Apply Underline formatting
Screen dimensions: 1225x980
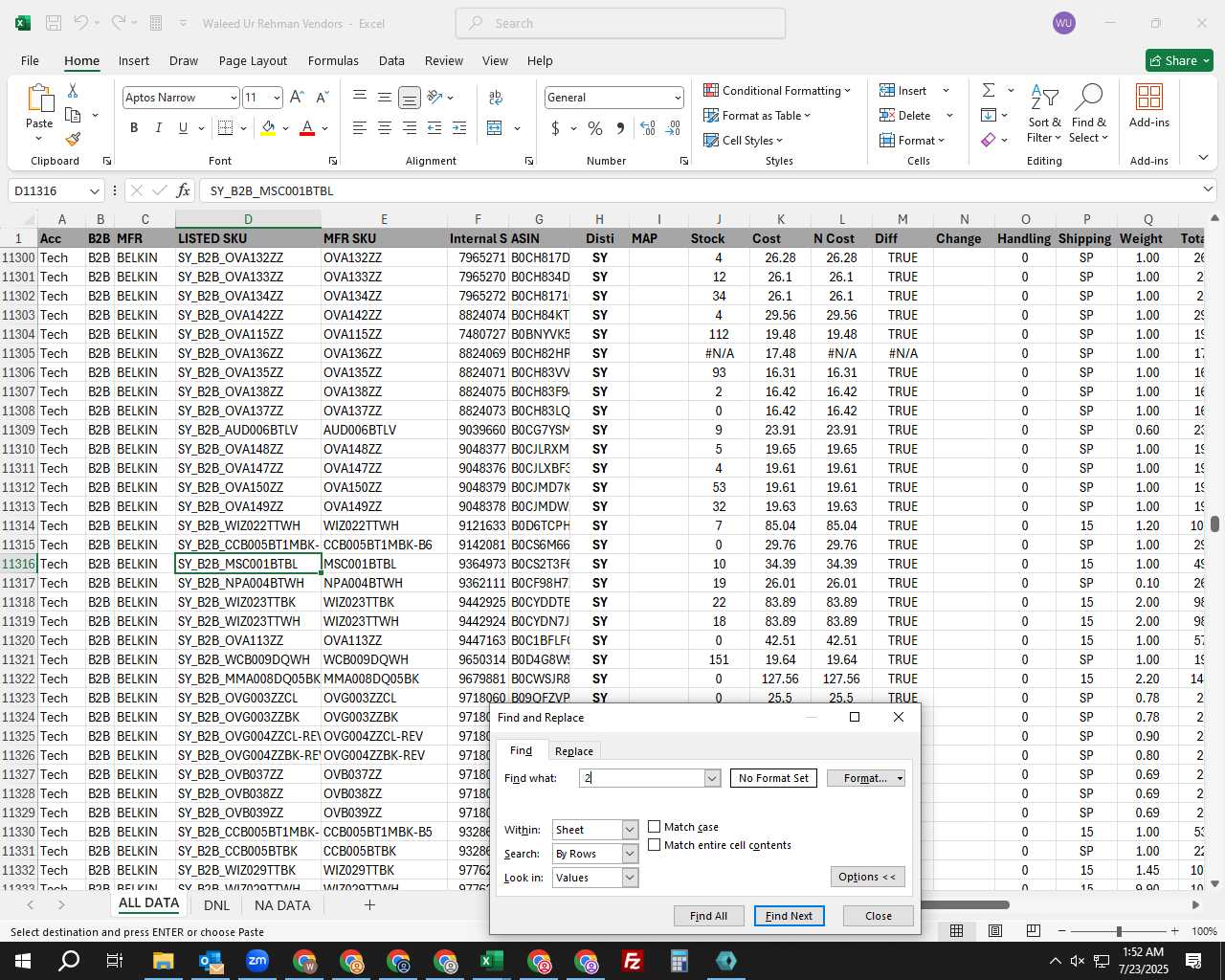tap(183, 128)
